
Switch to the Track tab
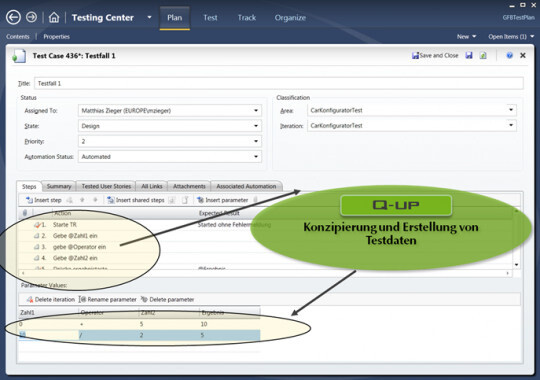(247, 18)
